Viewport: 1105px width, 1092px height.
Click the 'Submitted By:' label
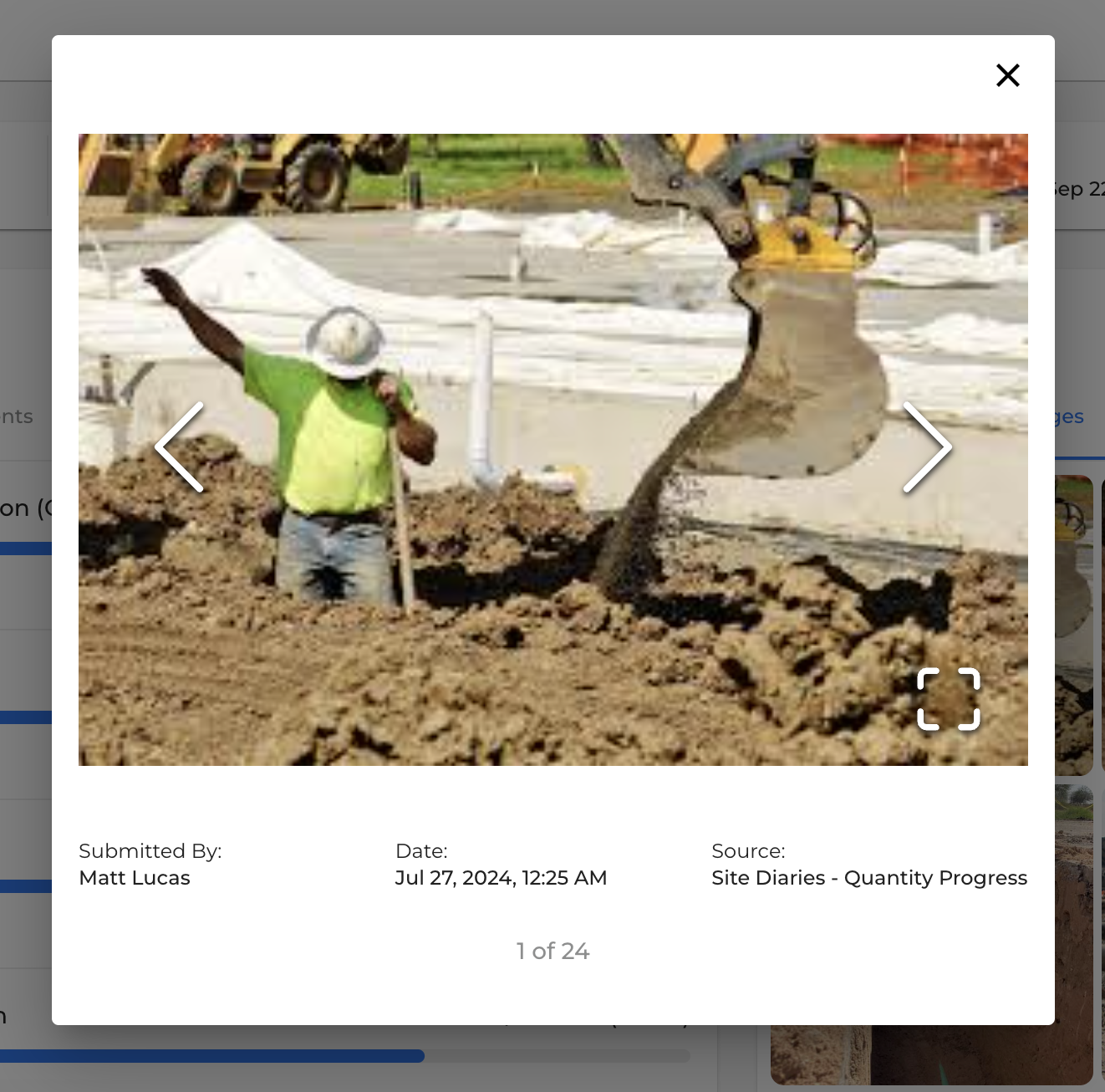(x=150, y=851)
